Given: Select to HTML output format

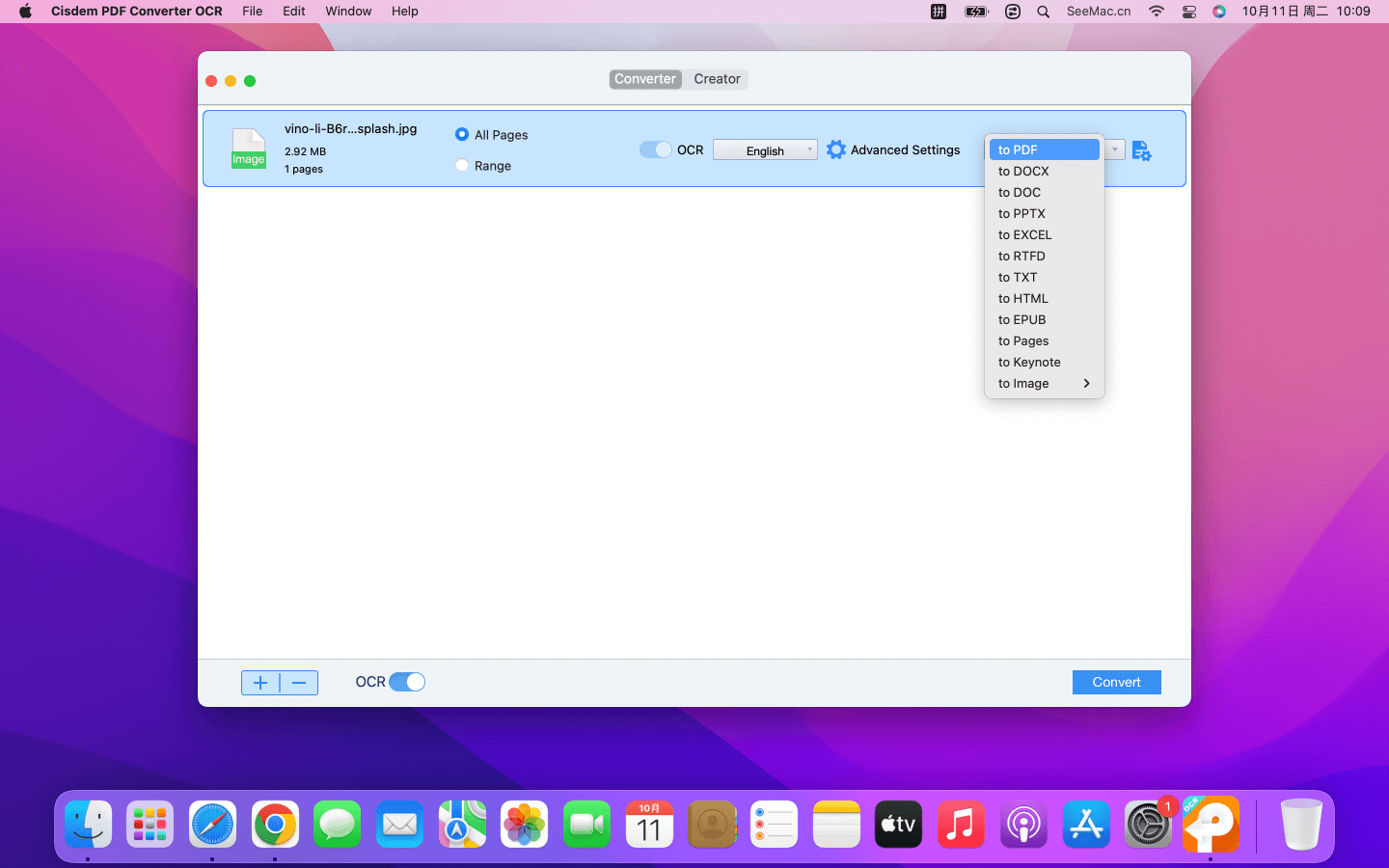Looking at the screenshot, I should (x=1045, y=299).
